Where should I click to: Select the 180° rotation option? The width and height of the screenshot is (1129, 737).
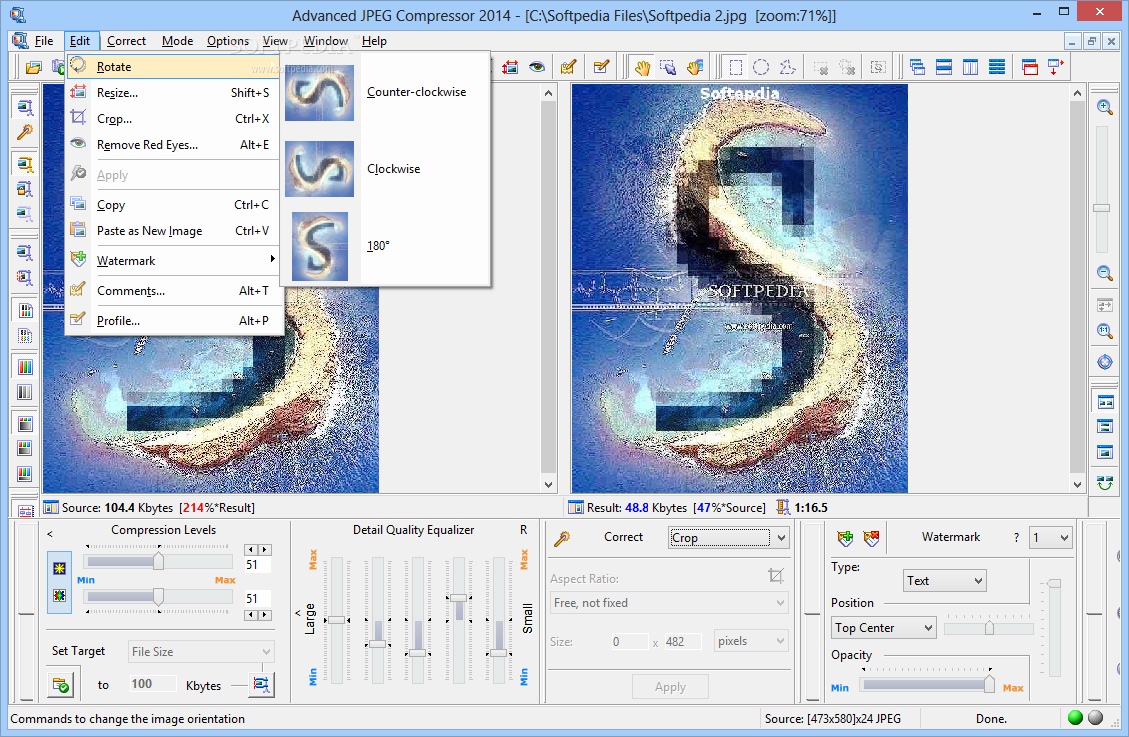(x=386, y=246)
